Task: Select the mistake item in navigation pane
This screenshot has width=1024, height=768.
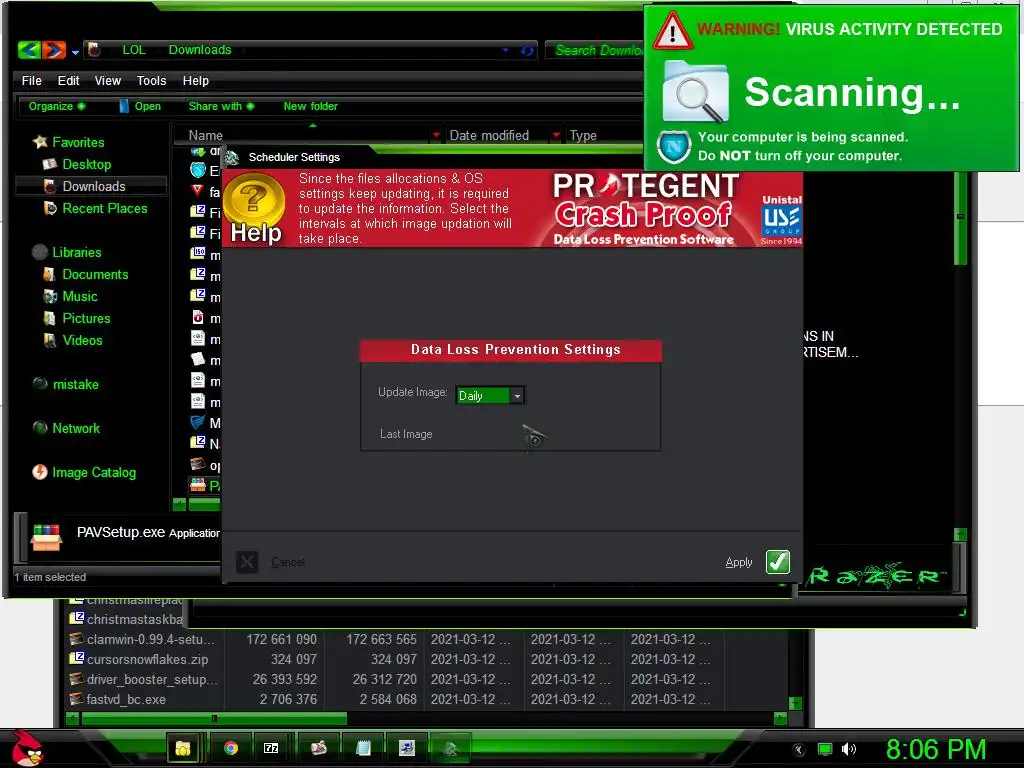Action: click(x=66, y=384)
